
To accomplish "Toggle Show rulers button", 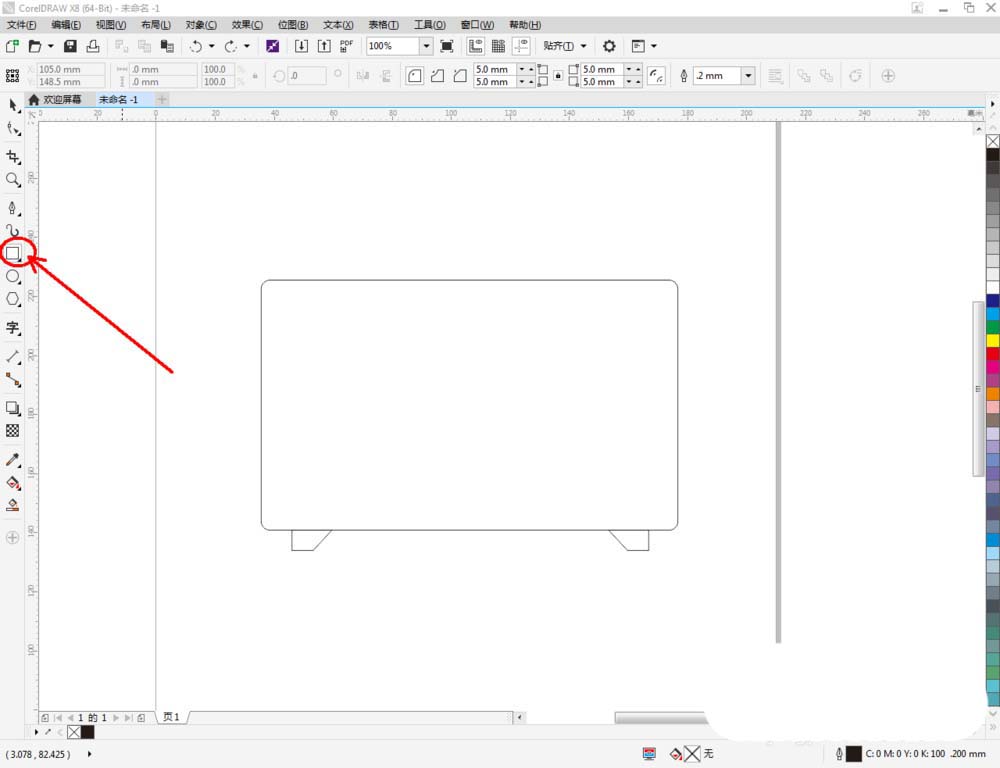I will click(475, 46).
